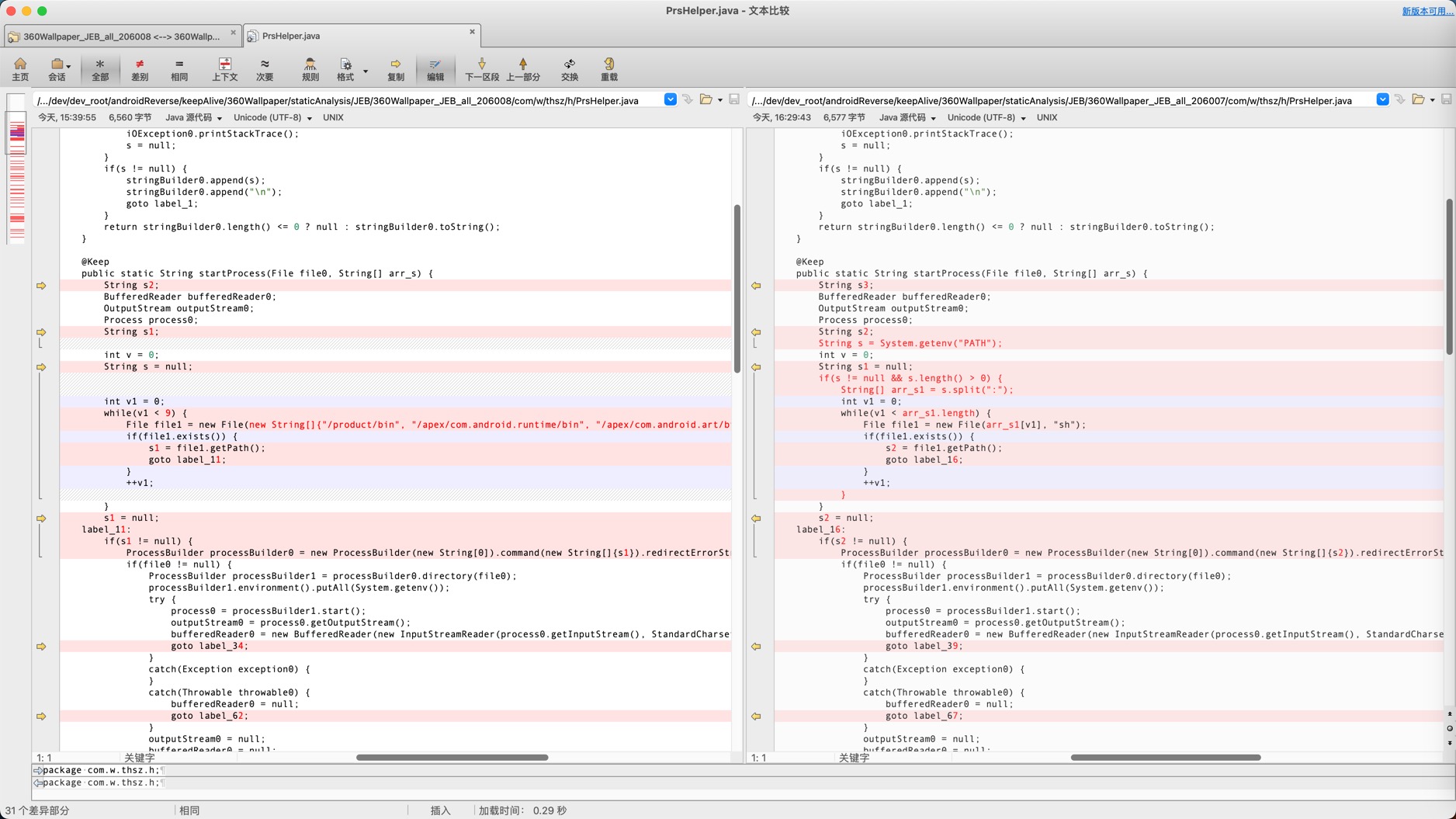Copy left 'String s = null;' to right

pos(41,367)
